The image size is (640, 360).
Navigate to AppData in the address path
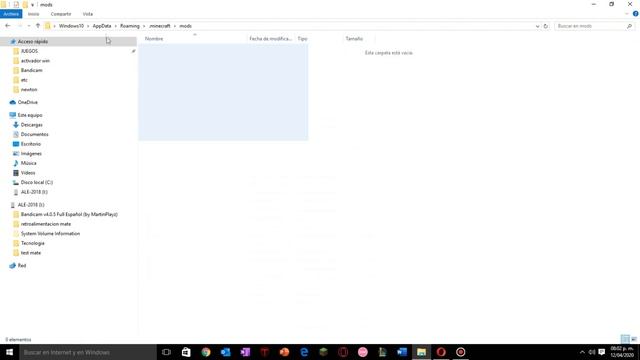coord(102,26)
